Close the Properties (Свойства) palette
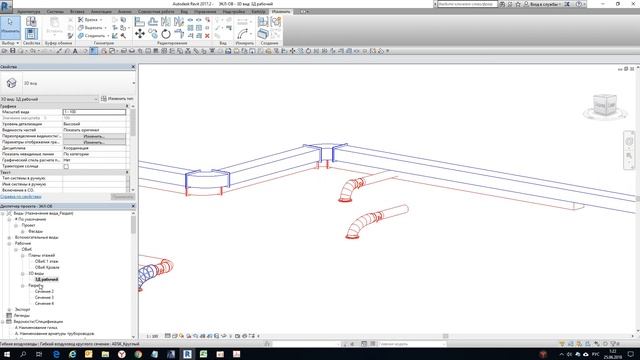 point(133,67)
